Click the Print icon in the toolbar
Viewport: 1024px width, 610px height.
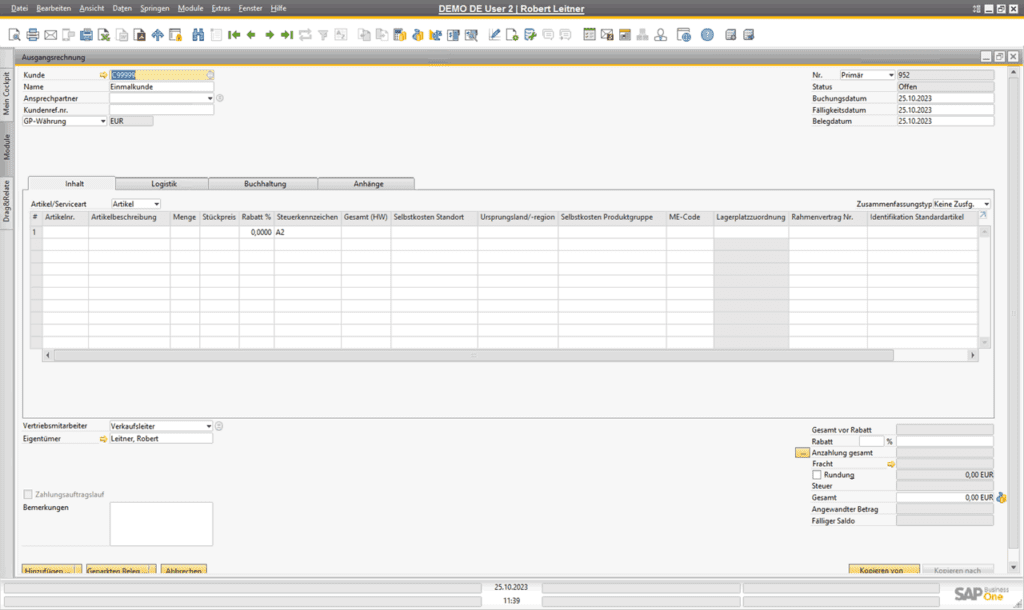pyautogui.click(x=33, y=35)
